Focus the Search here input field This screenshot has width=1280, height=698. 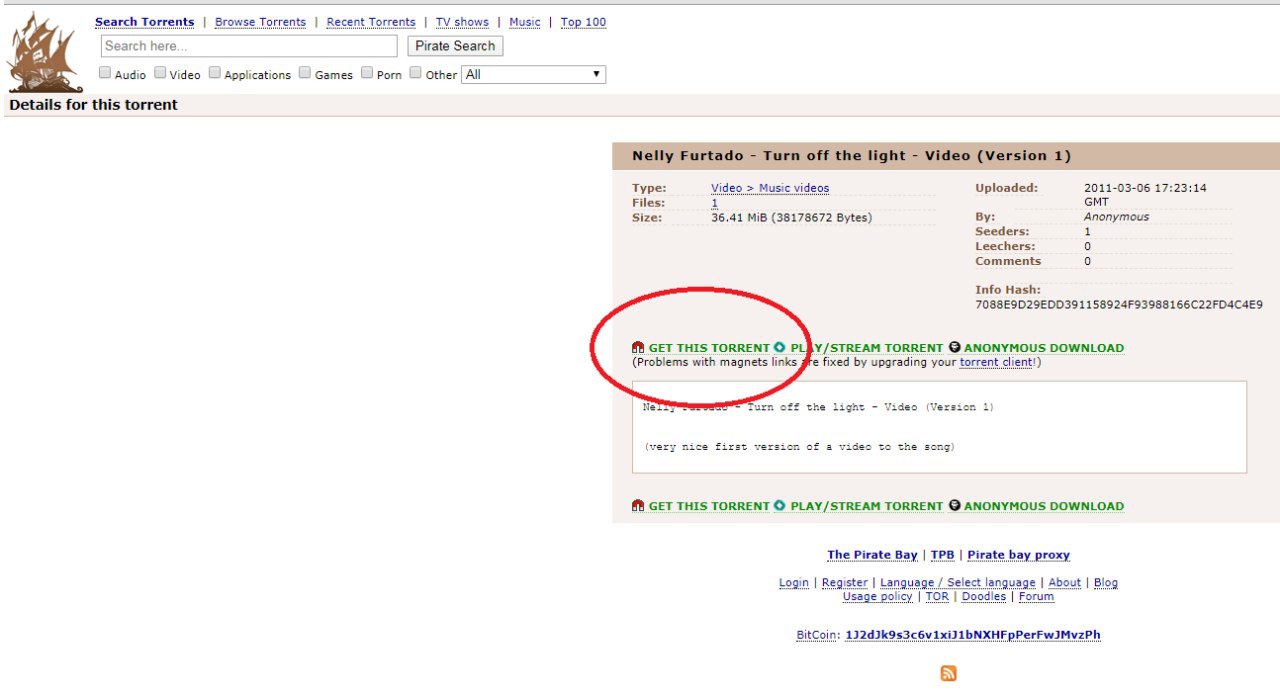(249, 46)
